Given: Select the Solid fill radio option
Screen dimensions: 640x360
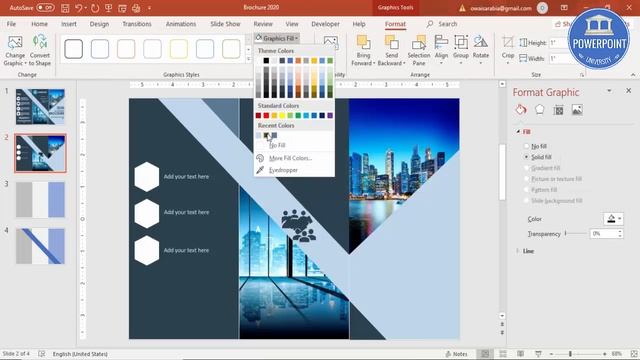Looking at the screenshot, I should tap(526, 157).
